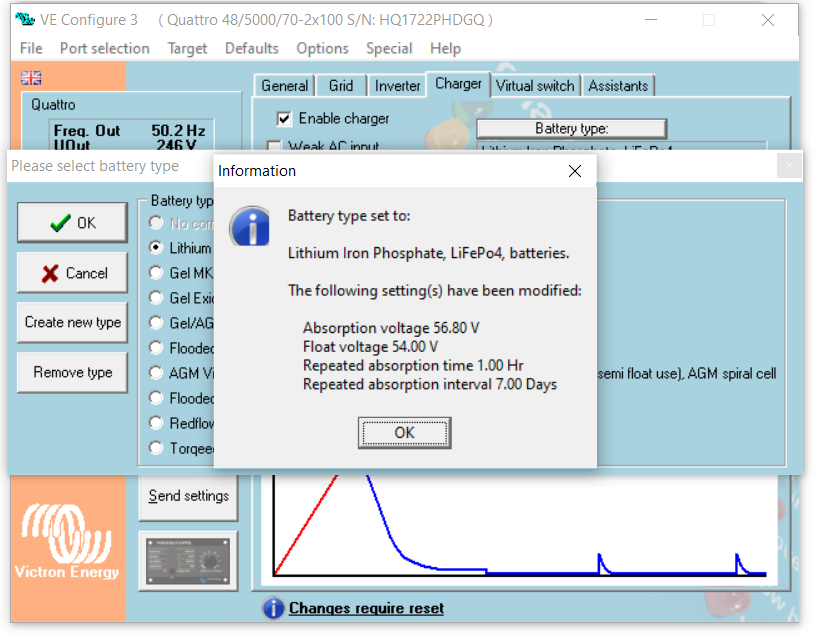816x638 pixels.
Task: Open the File menu
Action: point(31,48)
